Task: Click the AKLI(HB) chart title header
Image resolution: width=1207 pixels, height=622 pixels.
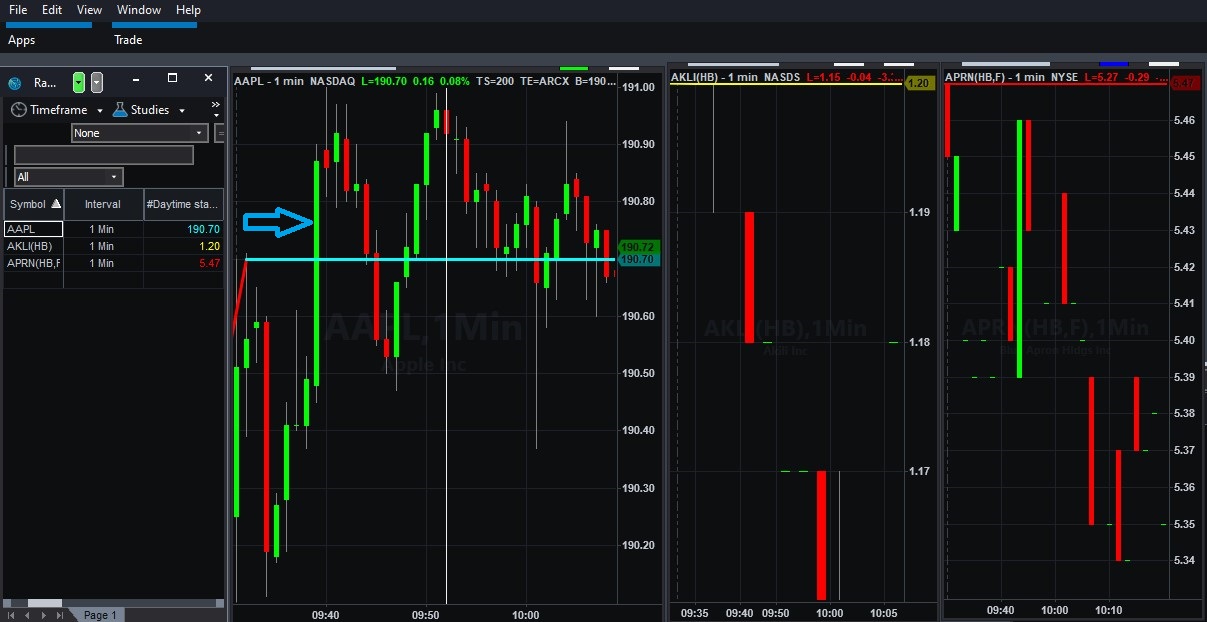Action: tap(785, 77)
